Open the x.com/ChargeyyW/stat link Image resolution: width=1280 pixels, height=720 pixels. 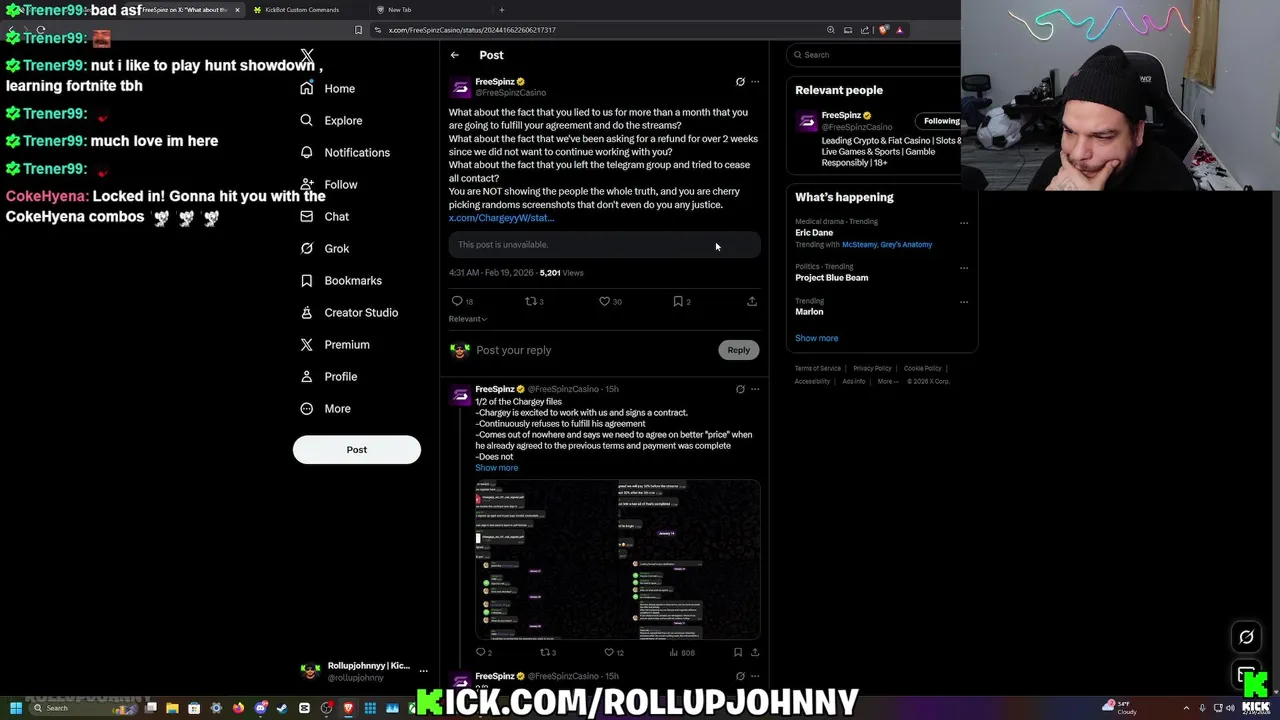[501, 218]
